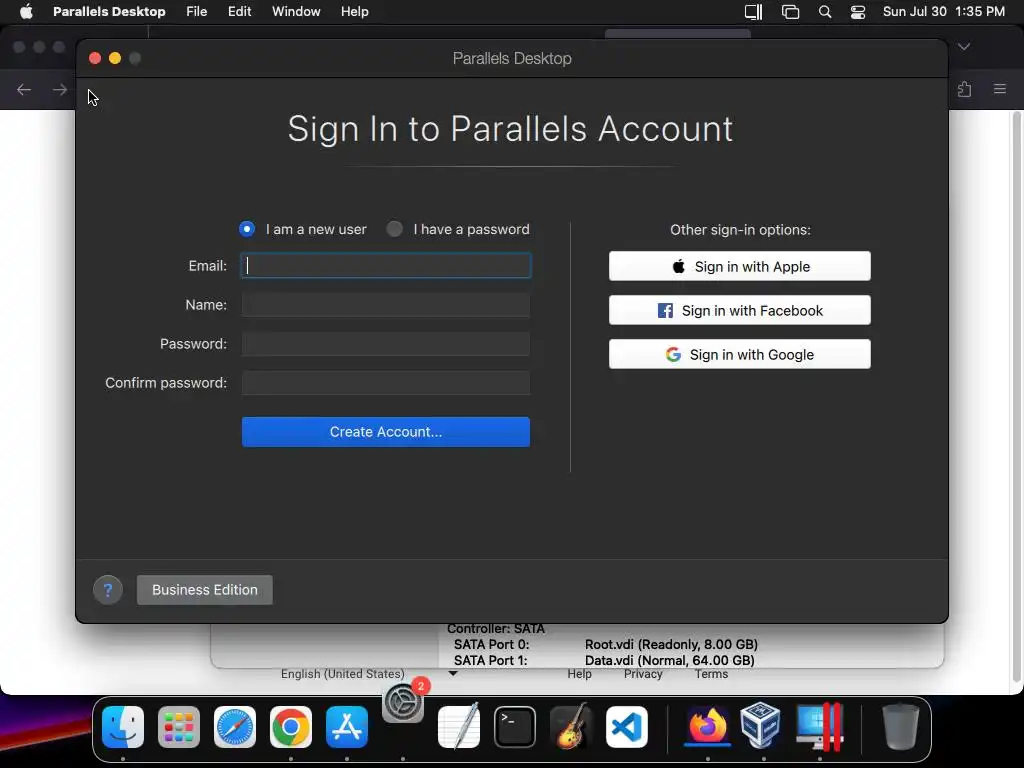This screenshot has width=1024, height=768.
Task: Select the Root.vdi (Readonly, 8.00 GB) text
Action: click(671, 645)
